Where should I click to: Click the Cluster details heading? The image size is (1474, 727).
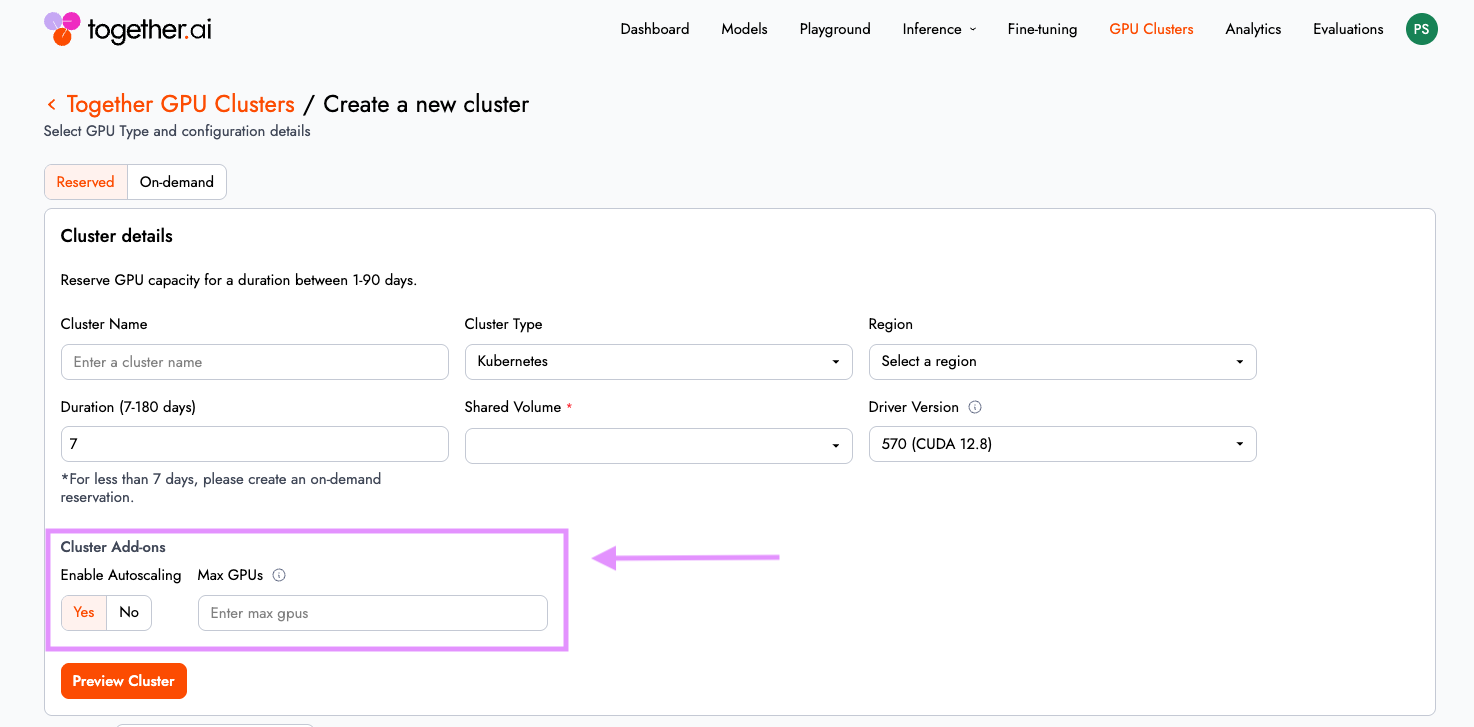(x=117, y=236)
